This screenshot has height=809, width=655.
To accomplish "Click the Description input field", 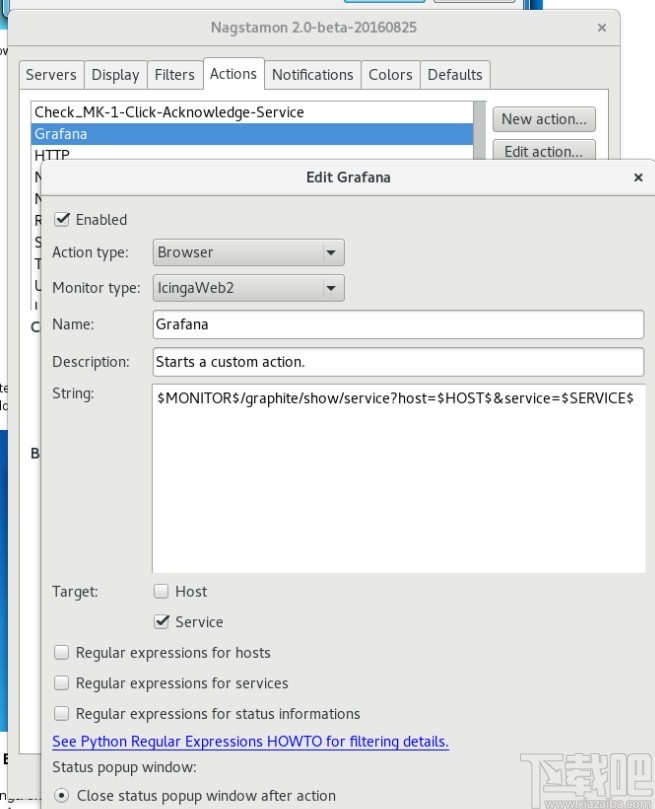I will tap(398, 362).
